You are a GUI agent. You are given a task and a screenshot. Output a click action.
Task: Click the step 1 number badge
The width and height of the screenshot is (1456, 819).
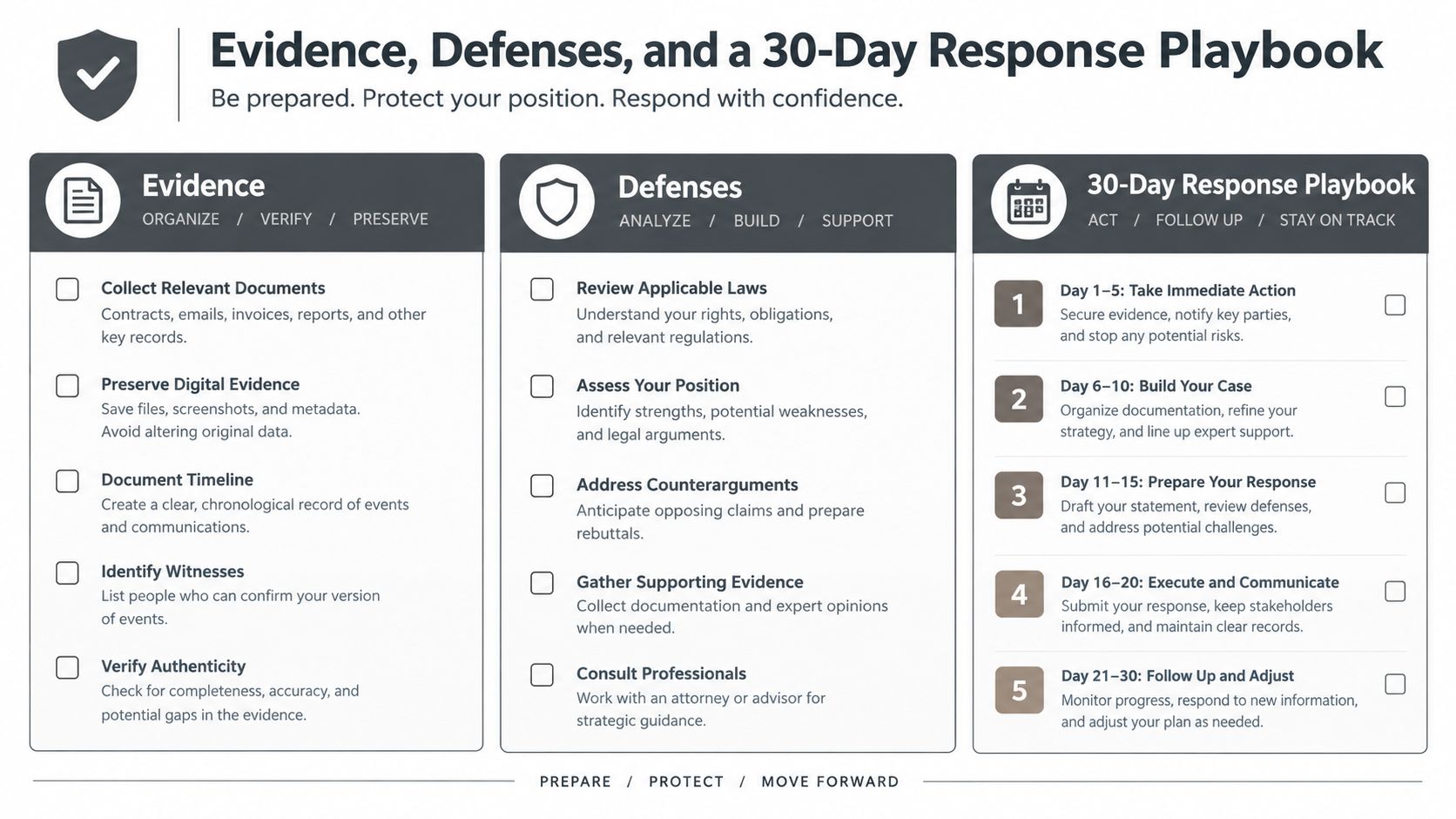click(x=1018, y=304)
